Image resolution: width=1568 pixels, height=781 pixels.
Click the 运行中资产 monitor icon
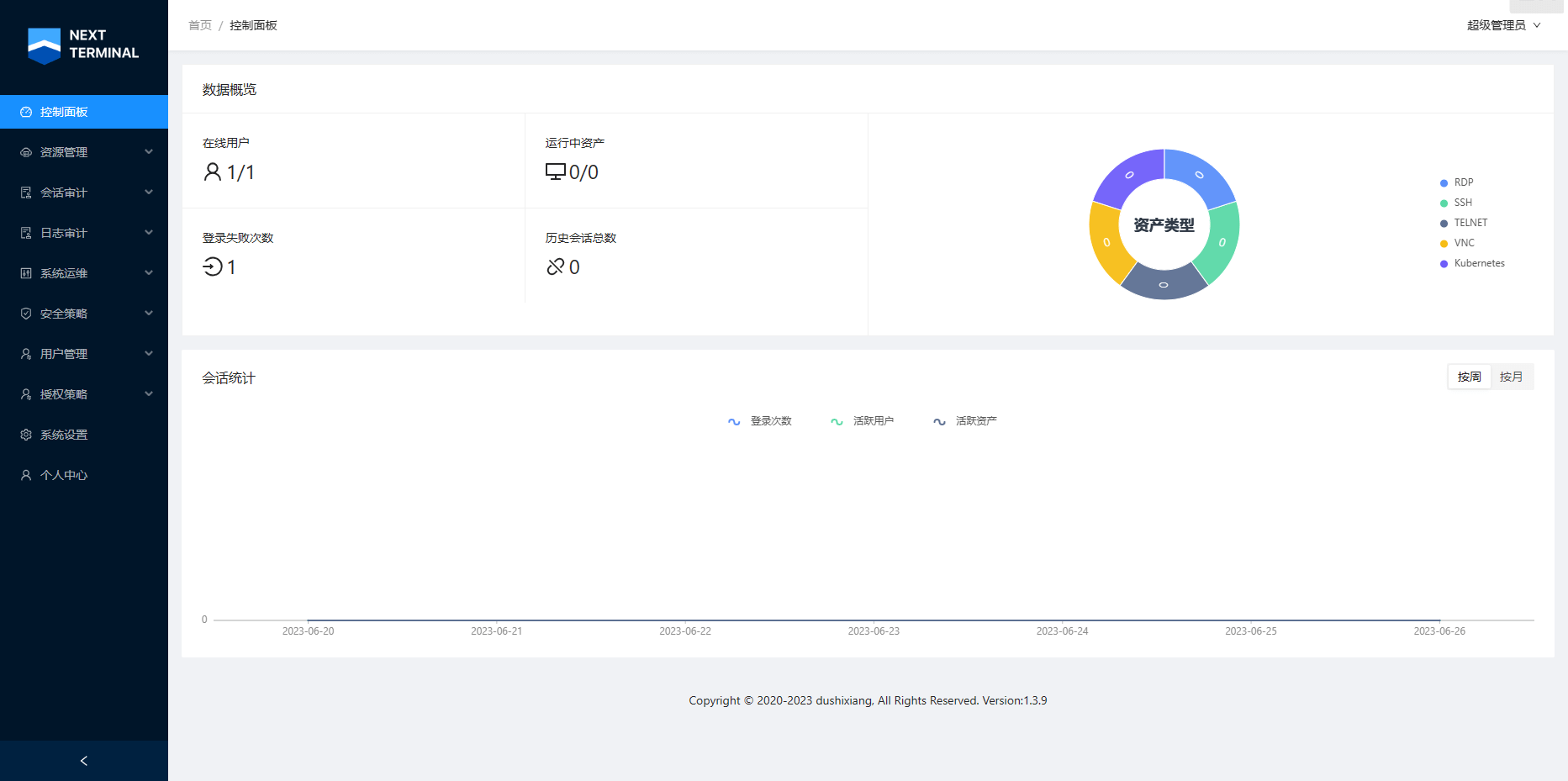click(555, 172)
